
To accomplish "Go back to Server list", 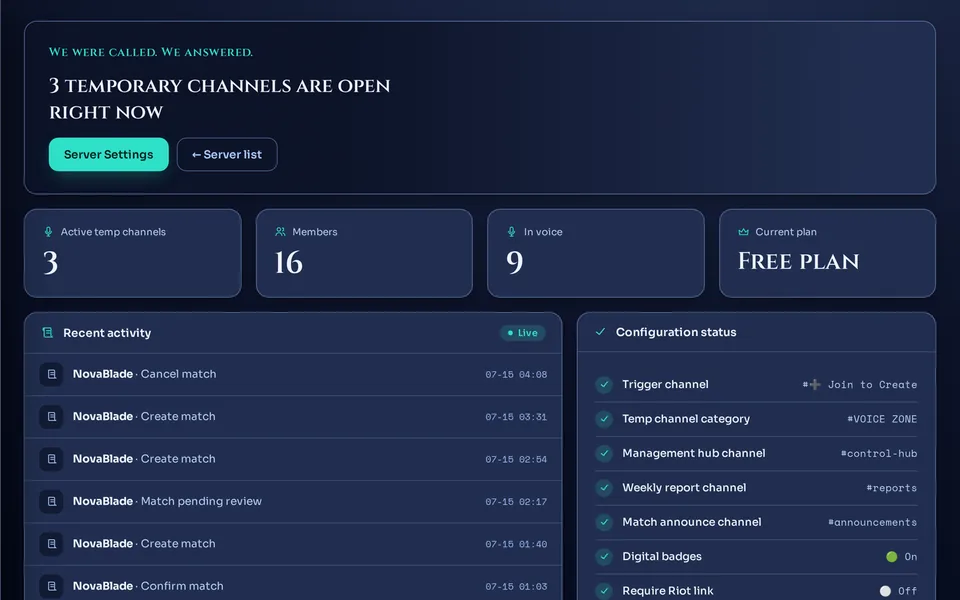I will coord(227,154).
